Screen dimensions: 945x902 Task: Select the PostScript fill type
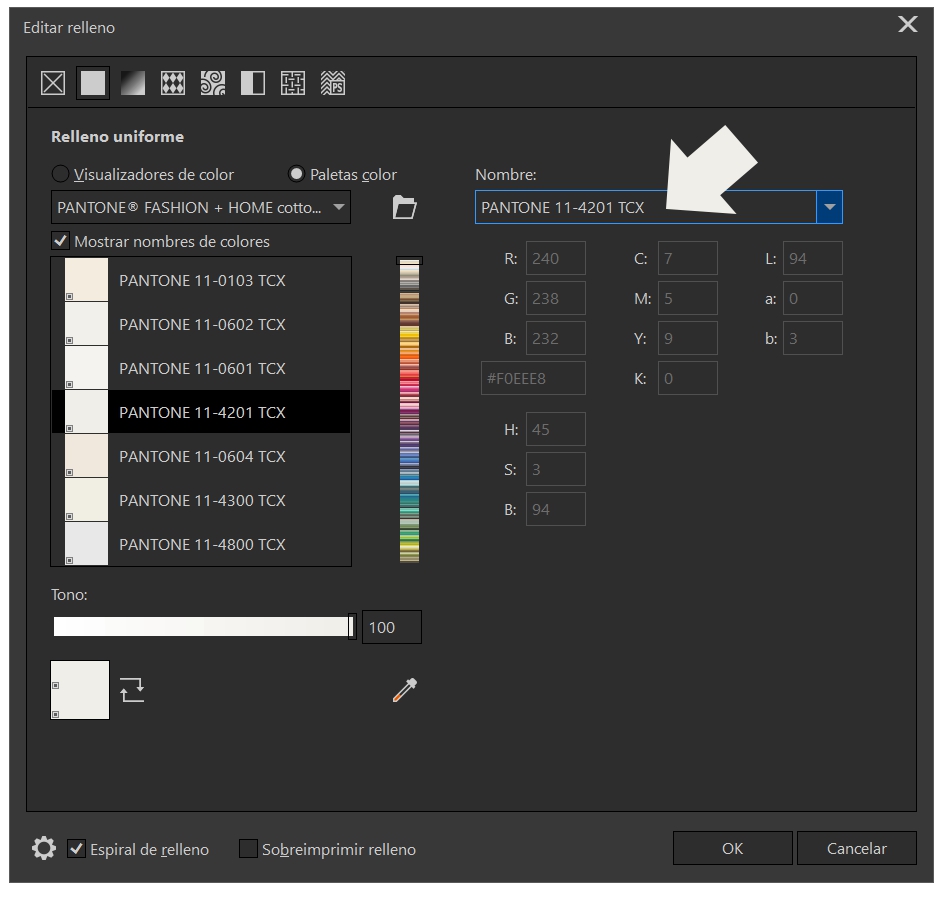332,83
